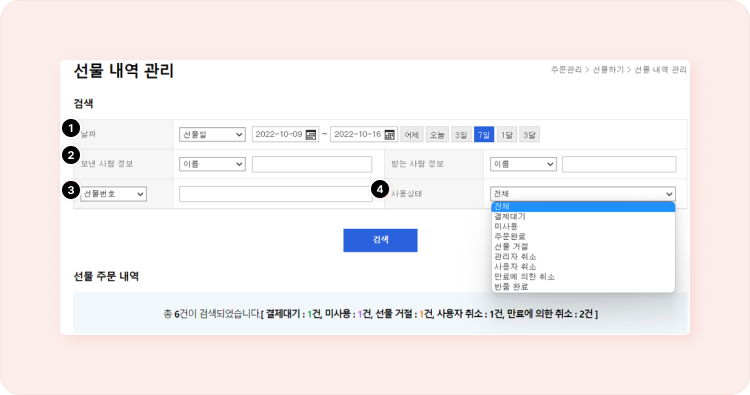Select the 7일 date range button

click(484, 135)
